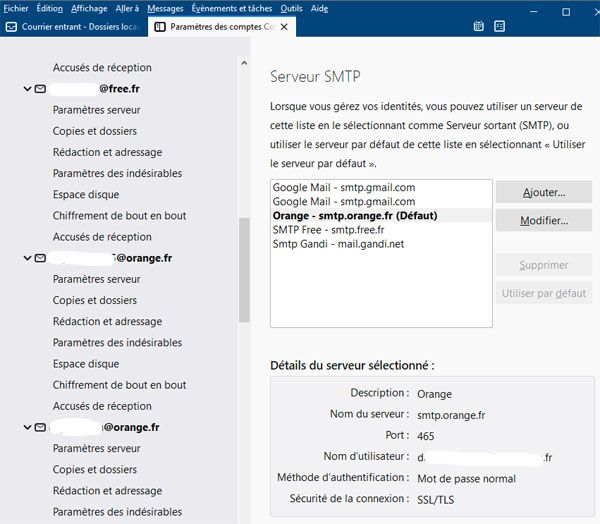The image size is (600, 524).
Task: Open the calendar icon in the tab bar
Action: (x=479, y=27)
